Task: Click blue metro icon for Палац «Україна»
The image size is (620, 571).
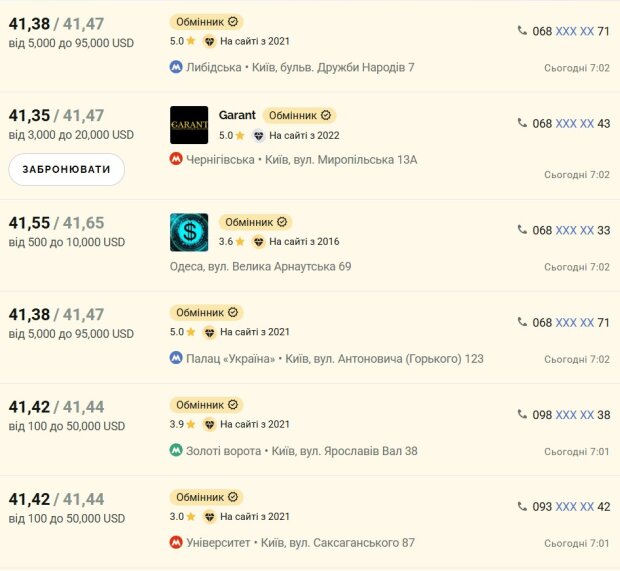Action: coord(176,358)
